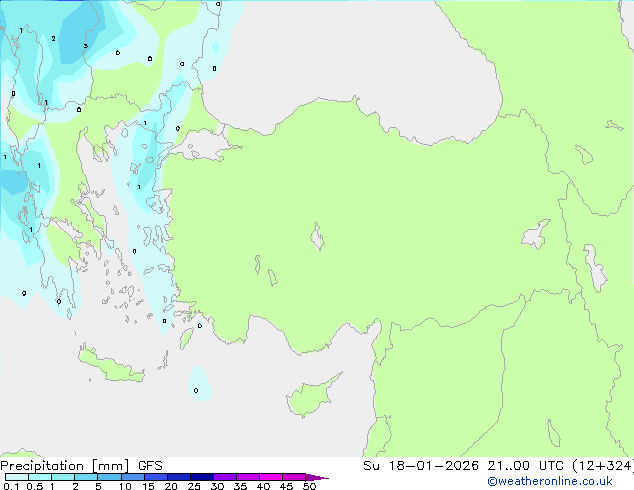Click the 25–30 mm dark blue swatch
Viewport: 634px width, 490px height.
coord(201,477)
